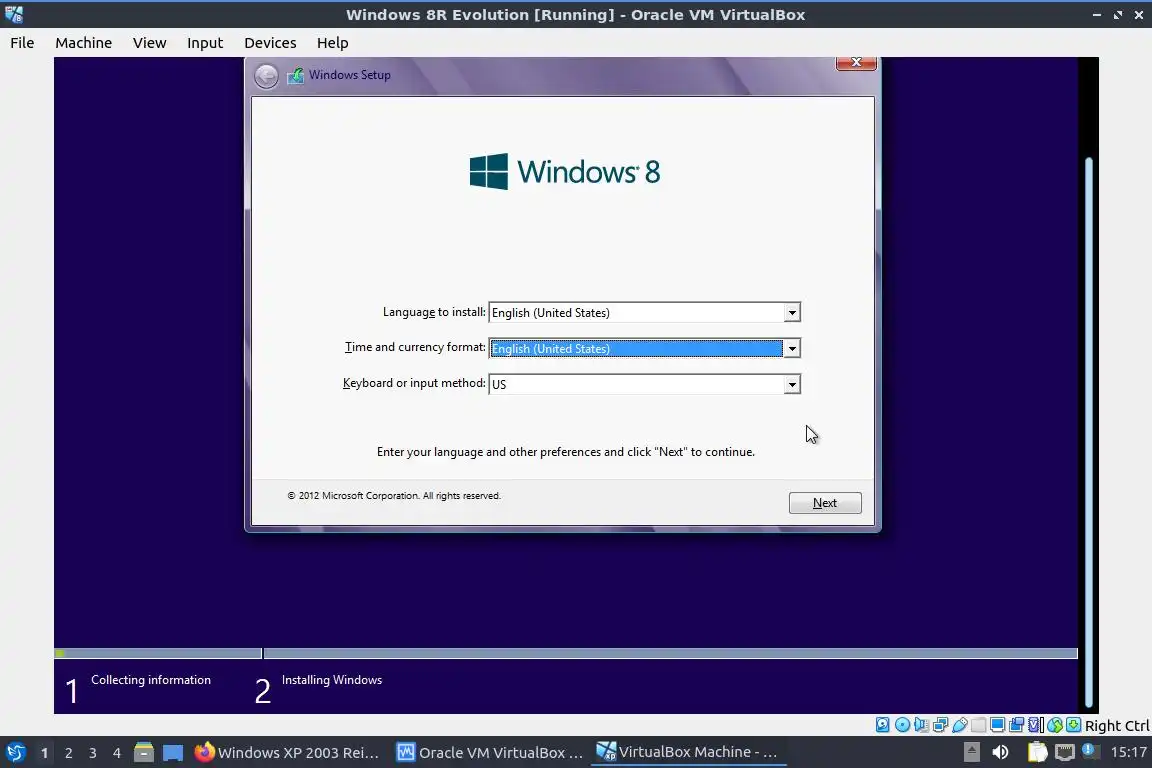Select the VirtualBox Machine taskbar item
The height and width of the screenshot is (768, 1152).
pyautogui.click(x=688, y=752)
